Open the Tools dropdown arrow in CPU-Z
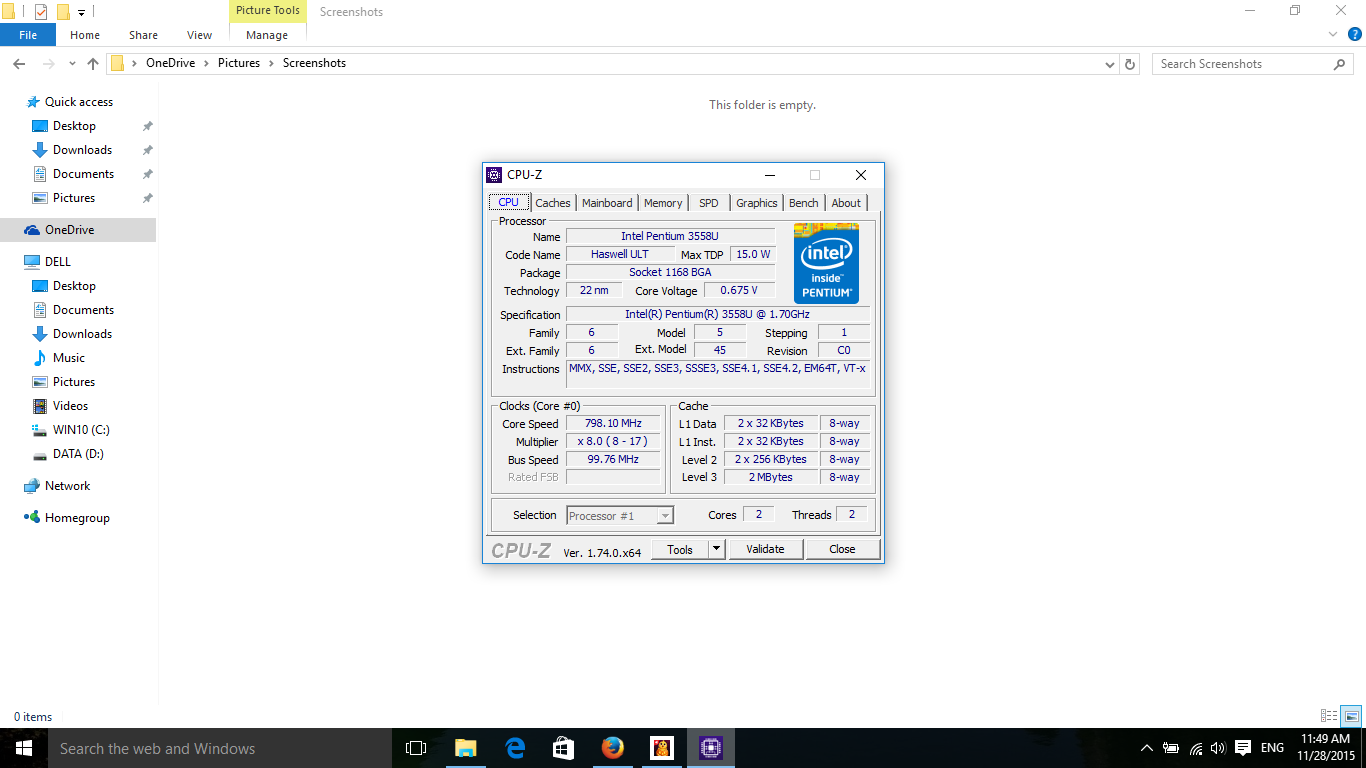This screenshot has width=1366, height=768. 716,549
